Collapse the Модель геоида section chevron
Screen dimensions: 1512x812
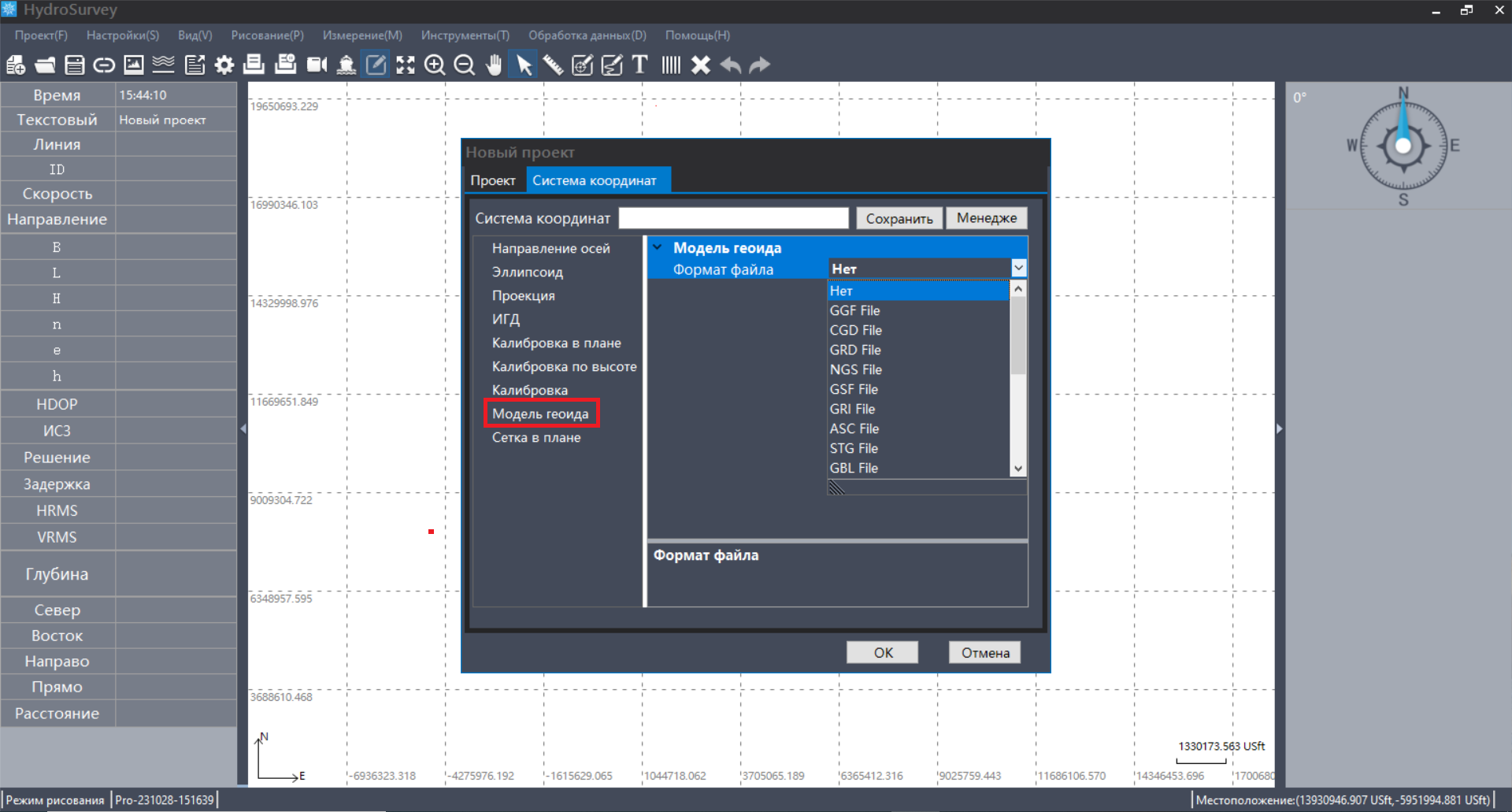tap(658, 247)
